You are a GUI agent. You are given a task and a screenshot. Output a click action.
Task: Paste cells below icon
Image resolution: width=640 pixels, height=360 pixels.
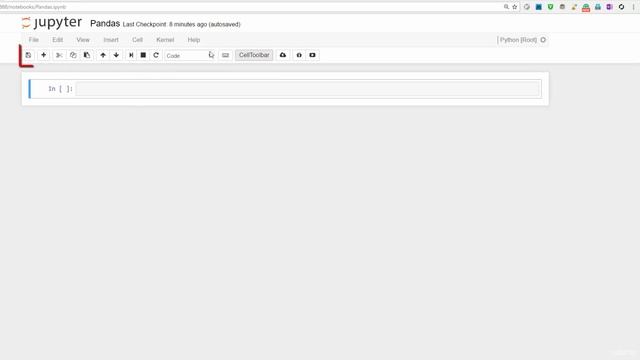(87, 55)
